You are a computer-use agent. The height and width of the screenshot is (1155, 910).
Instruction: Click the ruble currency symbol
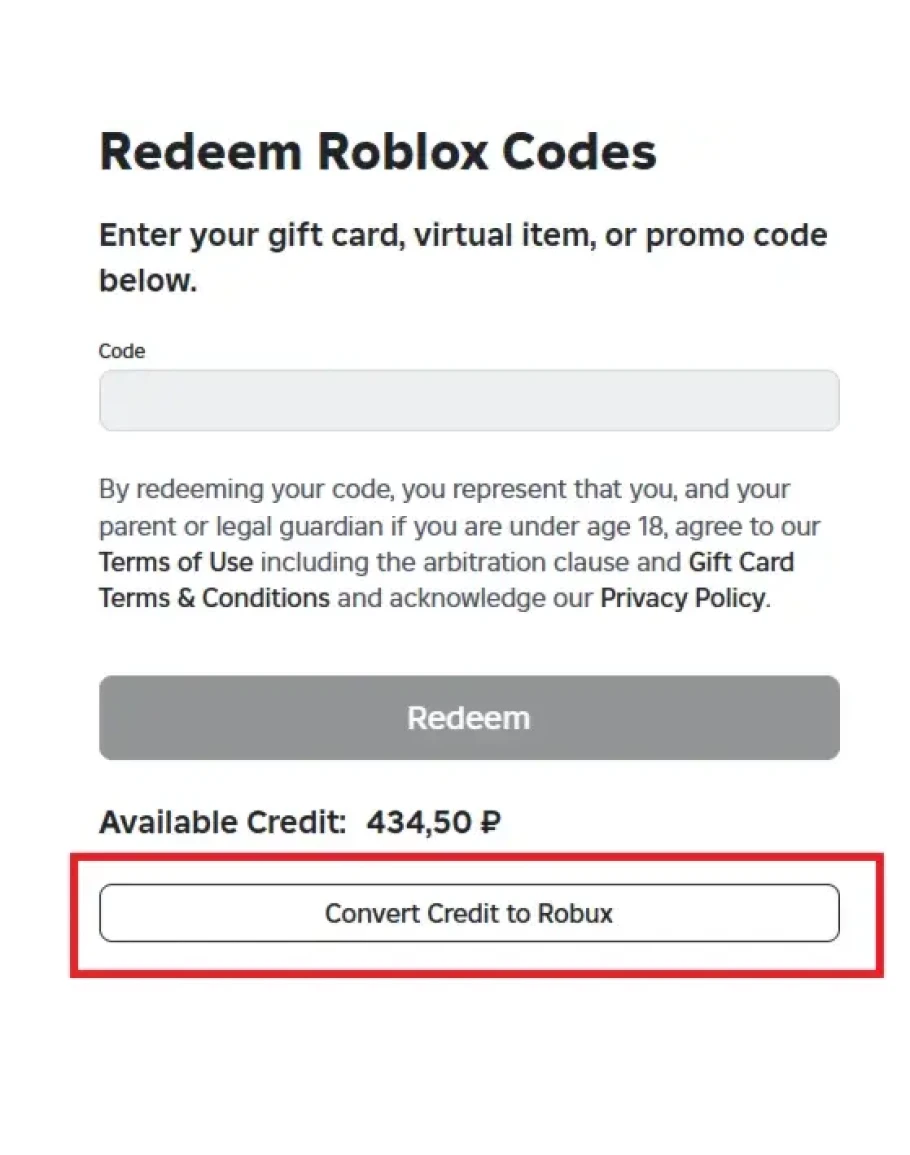(489, 823)
